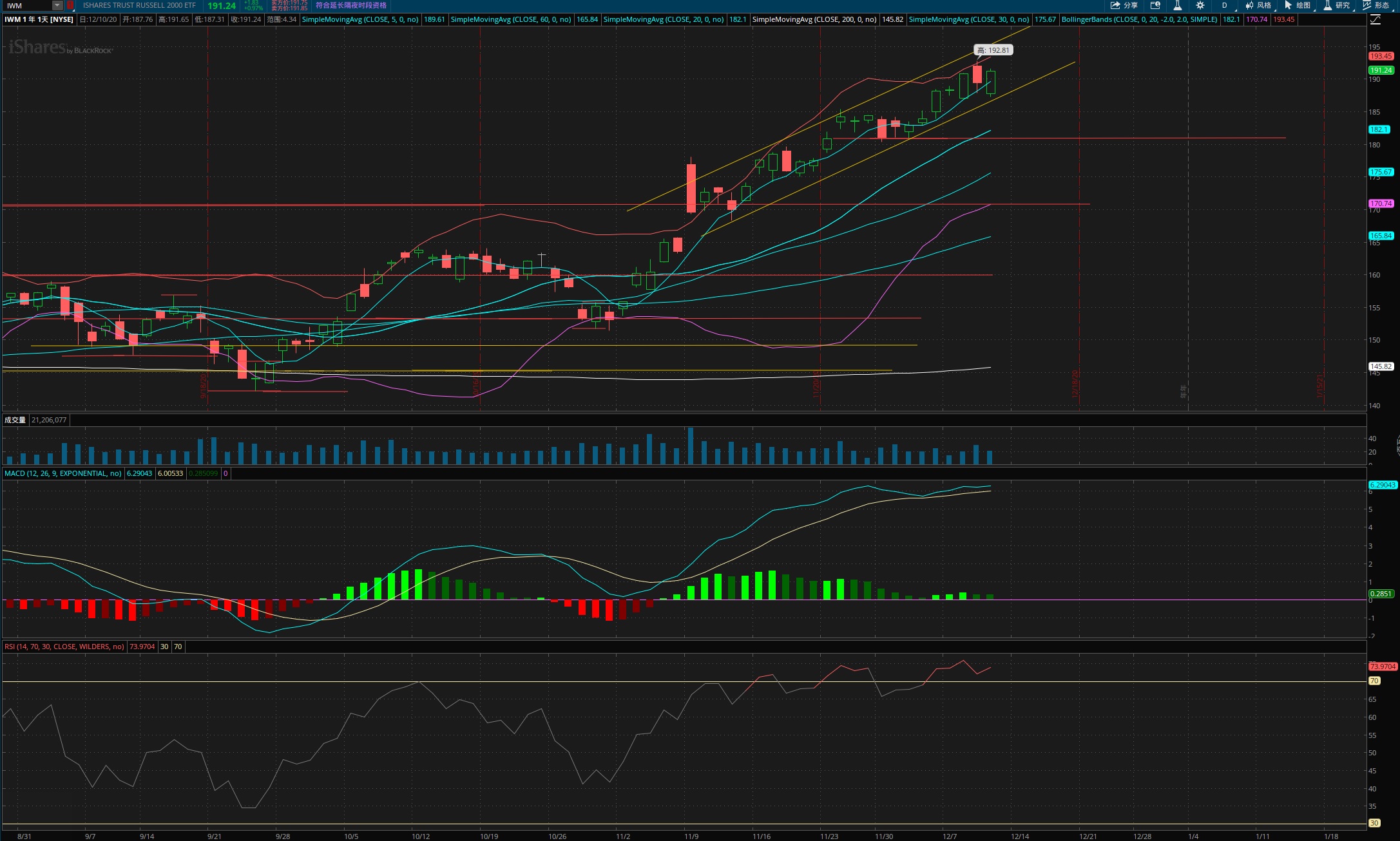The image size is (1400, 841).
Task: Click the quote details window icon
Action: (1155, 5)
